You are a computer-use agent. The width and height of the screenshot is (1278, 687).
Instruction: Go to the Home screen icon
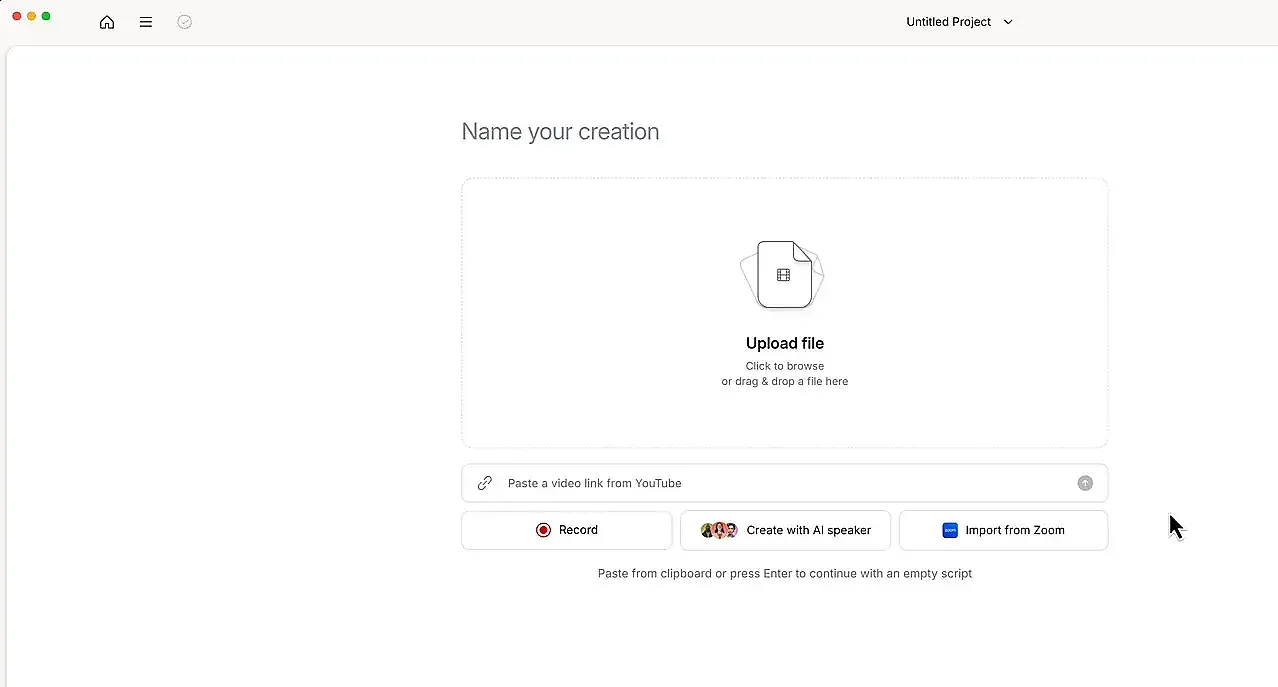click(x=107, y=22)
